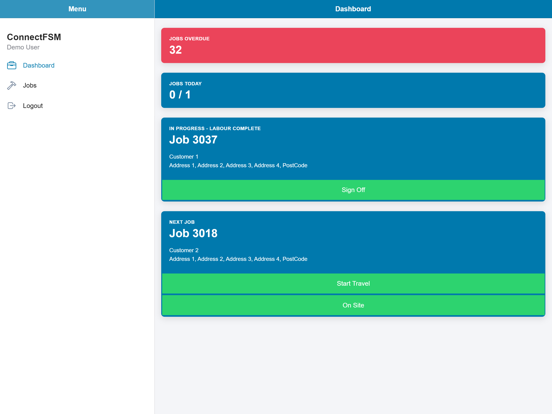This screenshot has height=414, width=552.
Task: Click the Customer 2 text
Action: pos(184,250)
